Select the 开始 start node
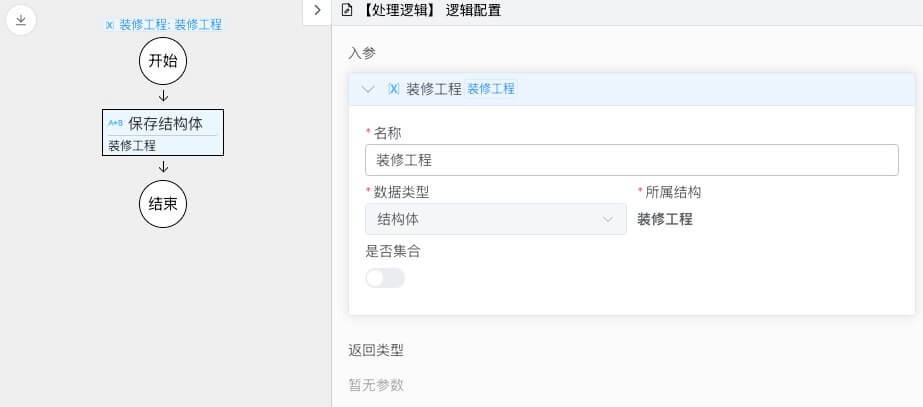The image size is (923, 407). tap(163, 61)
